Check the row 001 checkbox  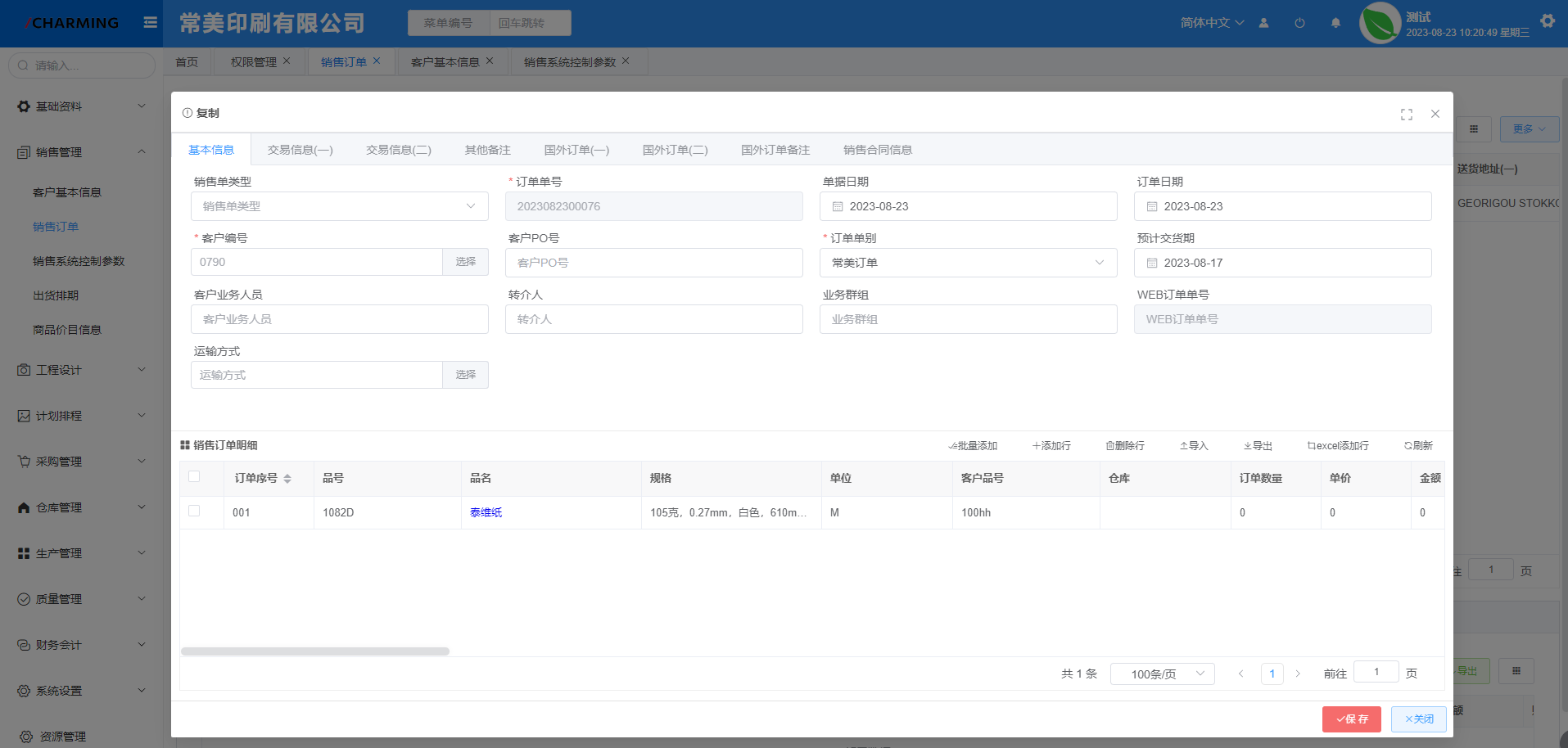tap(194, 511)
